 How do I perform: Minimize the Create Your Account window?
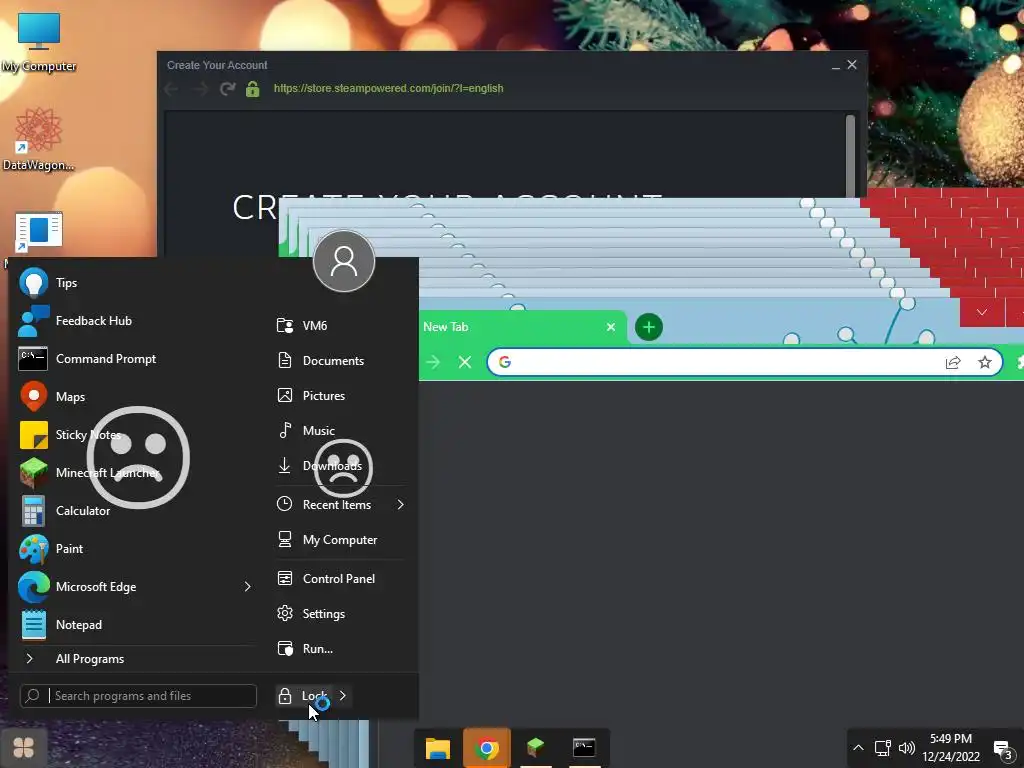point(836,65)
